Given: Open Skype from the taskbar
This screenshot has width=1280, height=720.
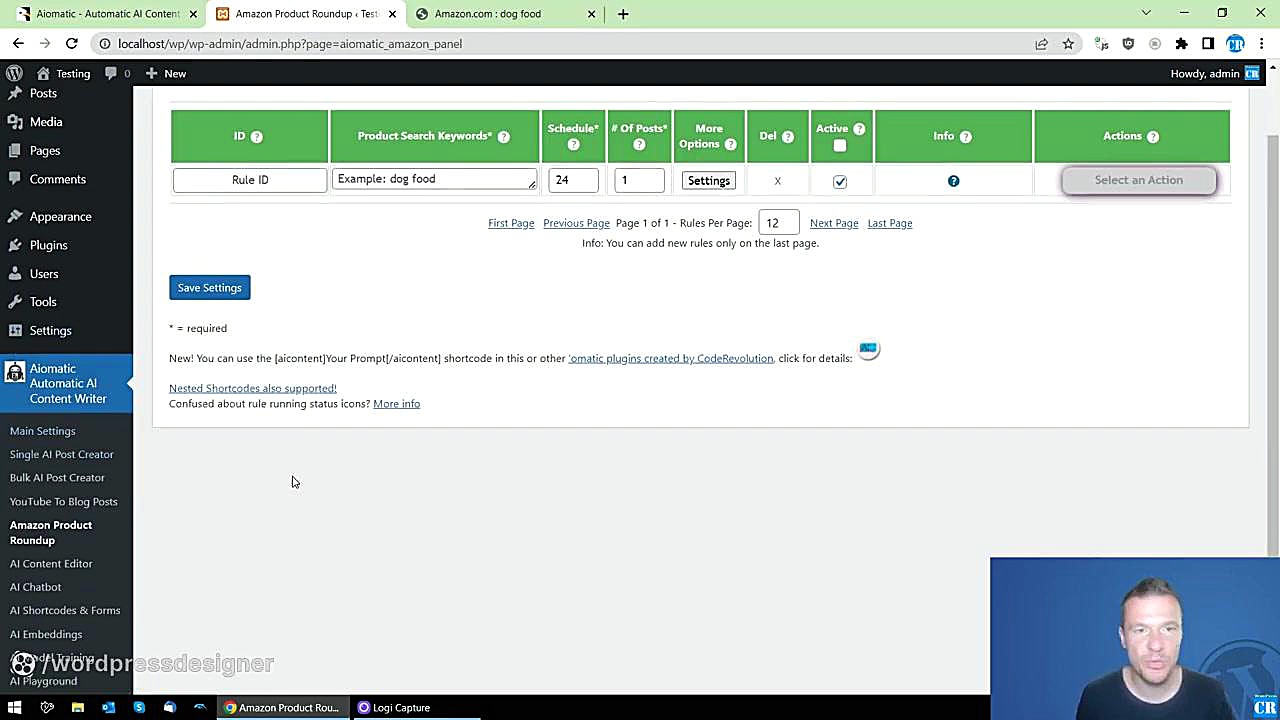Looking at the screenshot, I should click(x=139, y=707).
